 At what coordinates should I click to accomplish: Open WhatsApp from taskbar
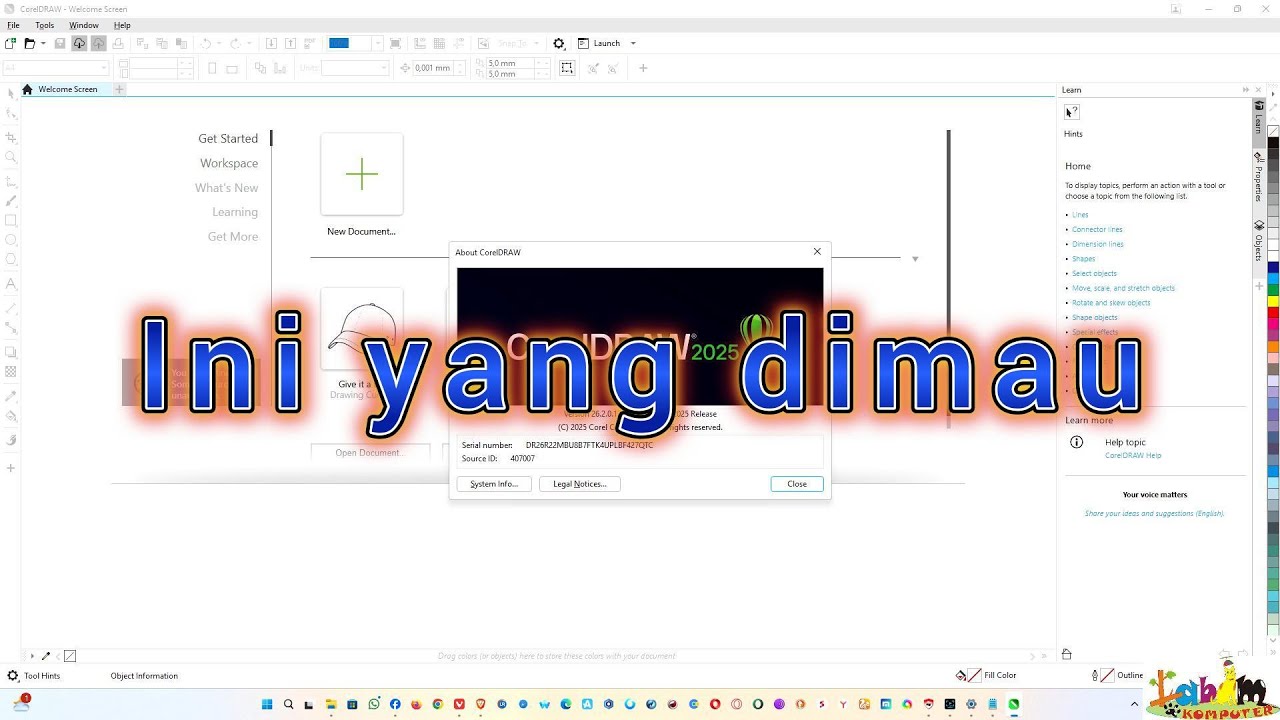374,704
